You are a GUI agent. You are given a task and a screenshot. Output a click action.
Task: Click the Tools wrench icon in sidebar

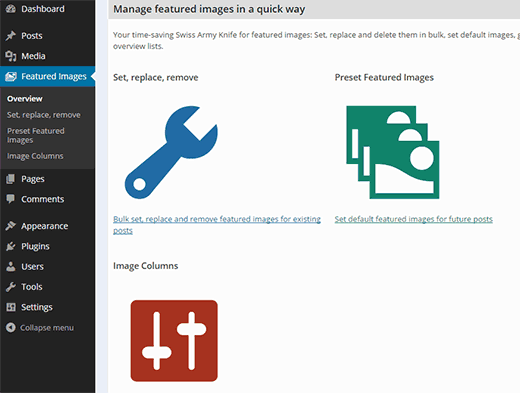coord(11,287)
